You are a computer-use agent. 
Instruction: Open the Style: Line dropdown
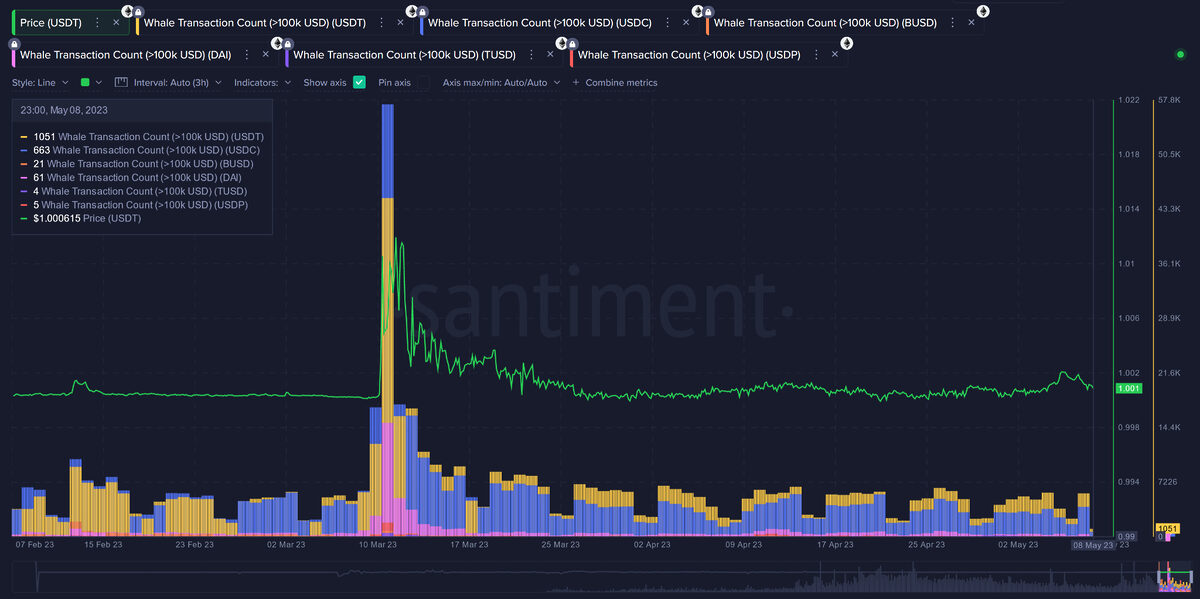[x=40, y=82]
